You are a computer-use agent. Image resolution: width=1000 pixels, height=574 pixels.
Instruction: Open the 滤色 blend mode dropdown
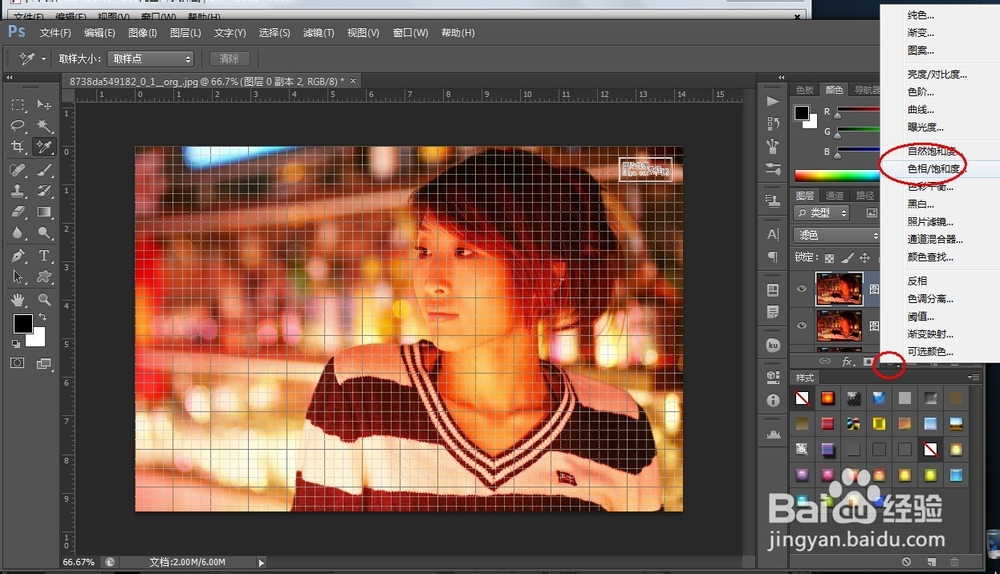tap(837, 235)
